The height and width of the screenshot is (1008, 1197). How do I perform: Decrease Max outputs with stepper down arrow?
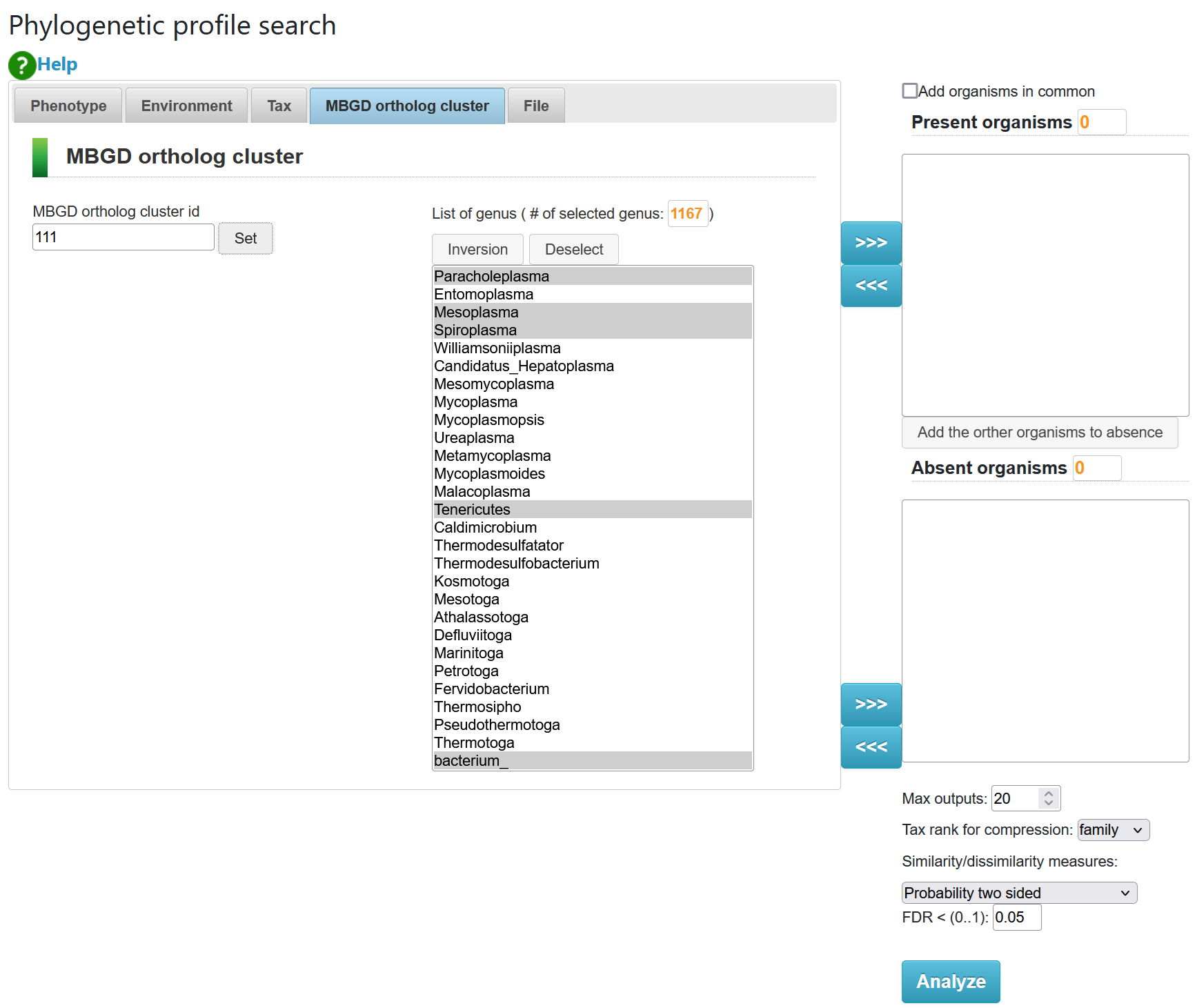coord(1049,803)
